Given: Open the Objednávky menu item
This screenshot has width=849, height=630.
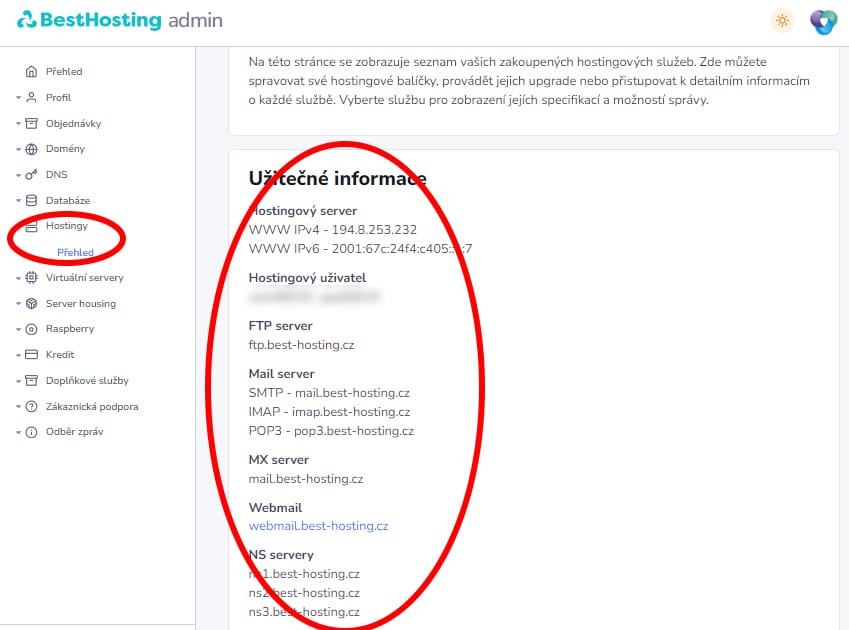Looking at the screenshot, I should pyautogui.click(x=74, y=123).
